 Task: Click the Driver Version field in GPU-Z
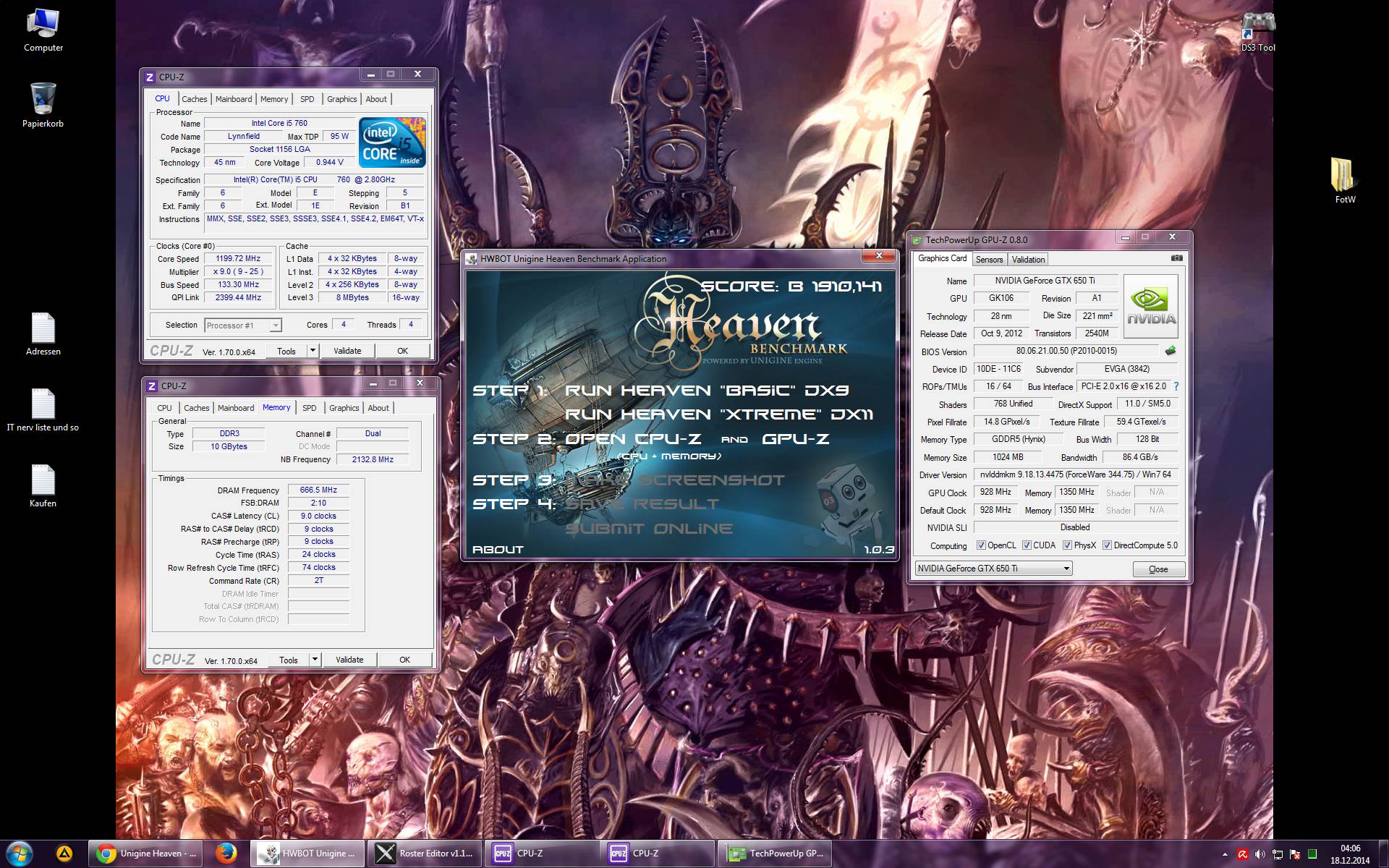coord(1075,475)
